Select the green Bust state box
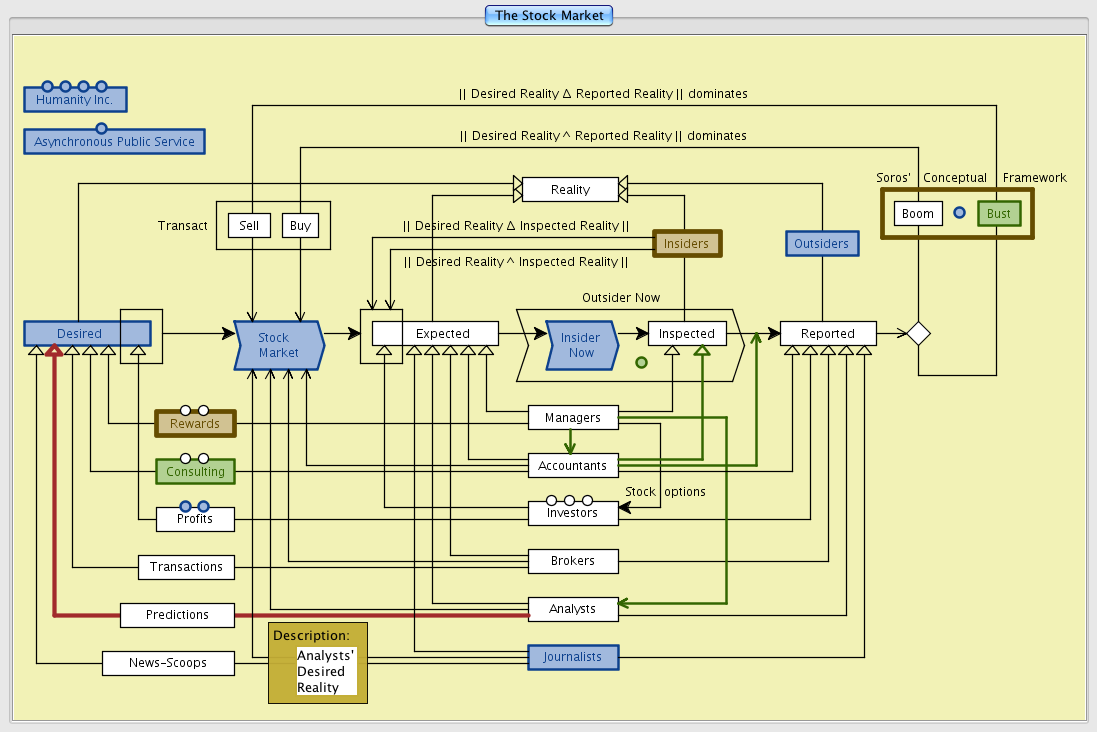Viewport: 1097px width, 732px height. [998, 213]
